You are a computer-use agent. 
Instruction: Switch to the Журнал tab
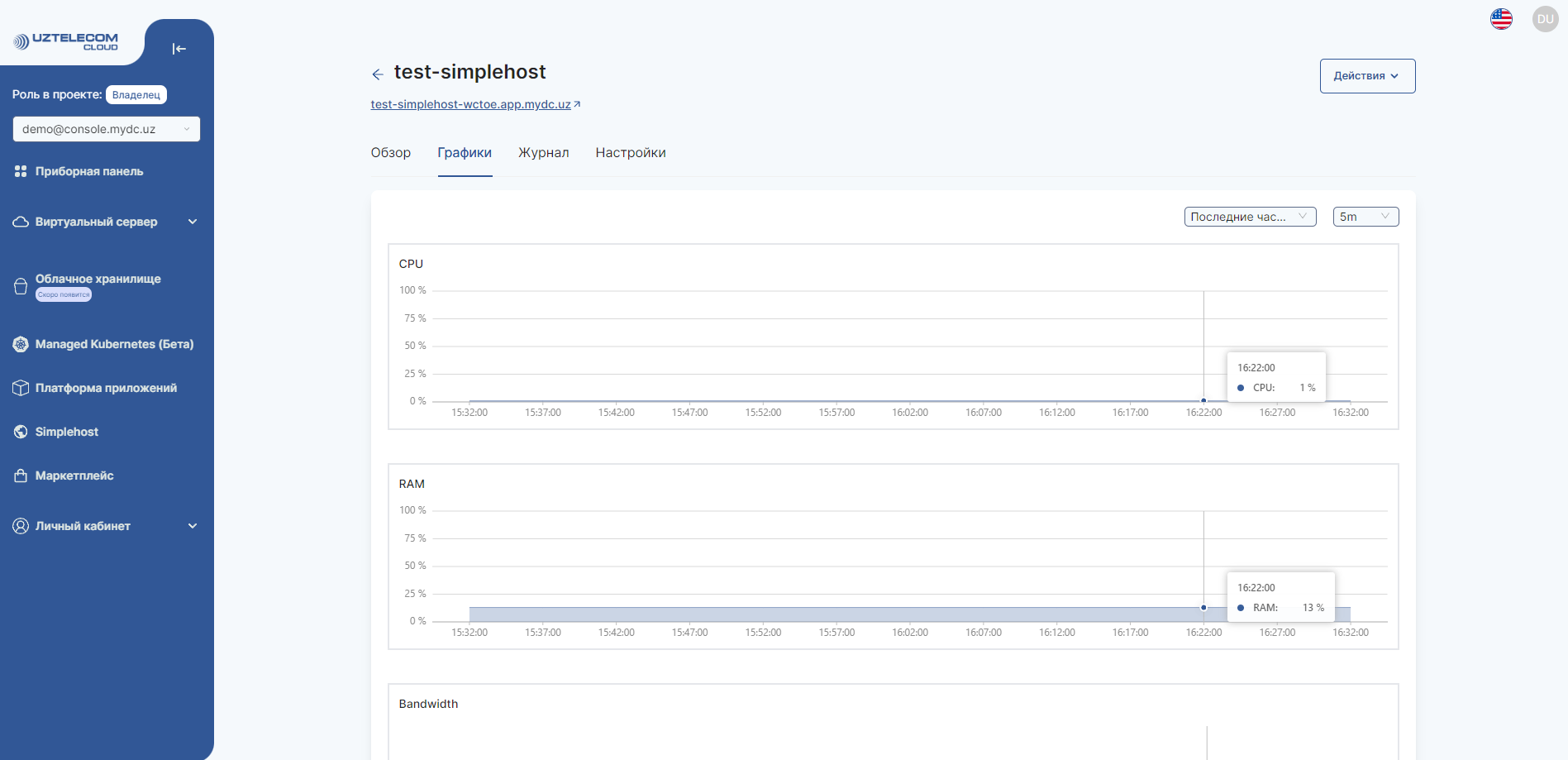[543, 152]
